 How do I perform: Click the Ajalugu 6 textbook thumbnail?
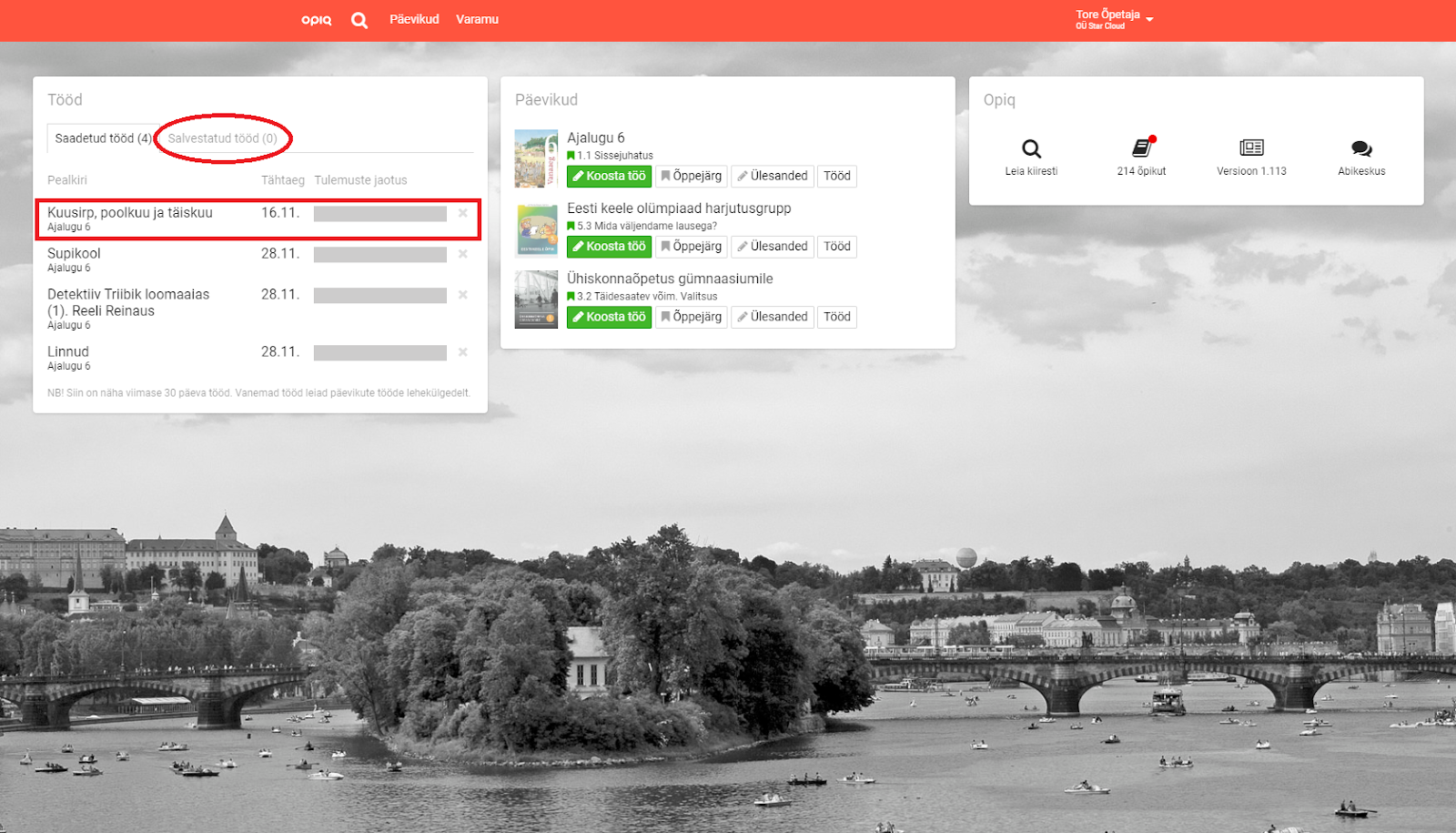536,158
